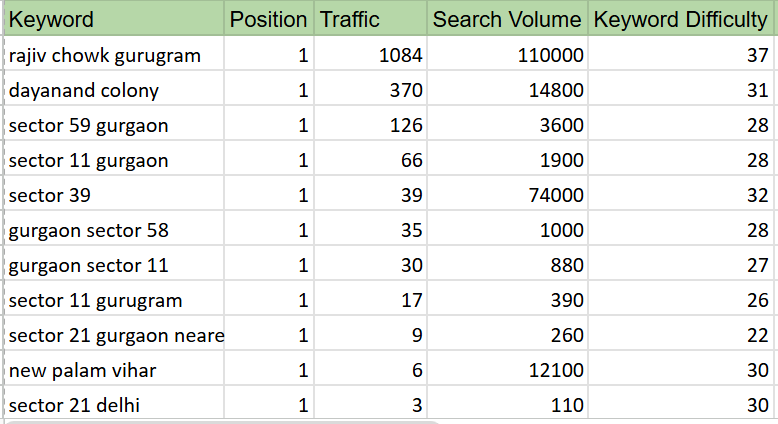Click search volume 110000 cell

[x=508, y=54]
